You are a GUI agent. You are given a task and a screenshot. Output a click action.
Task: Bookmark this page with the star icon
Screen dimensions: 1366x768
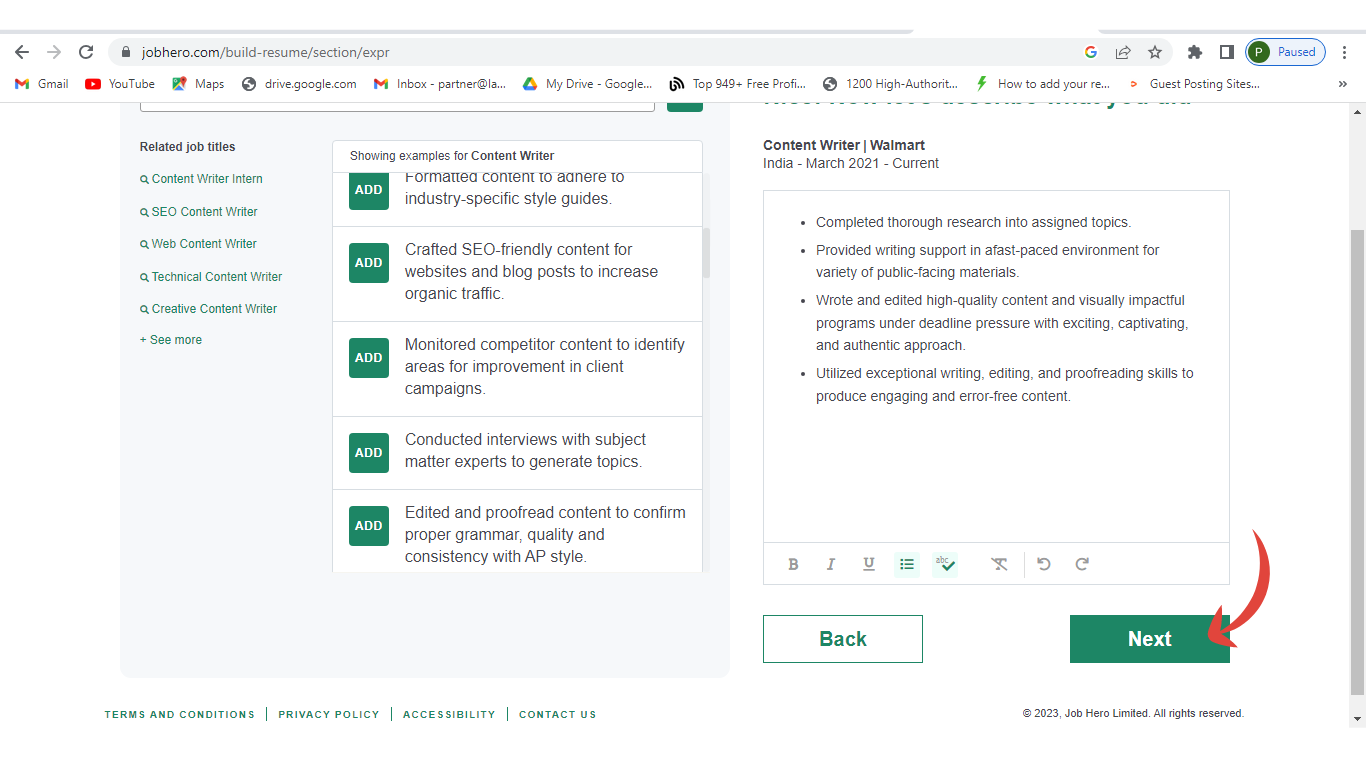coord(1155,52)
